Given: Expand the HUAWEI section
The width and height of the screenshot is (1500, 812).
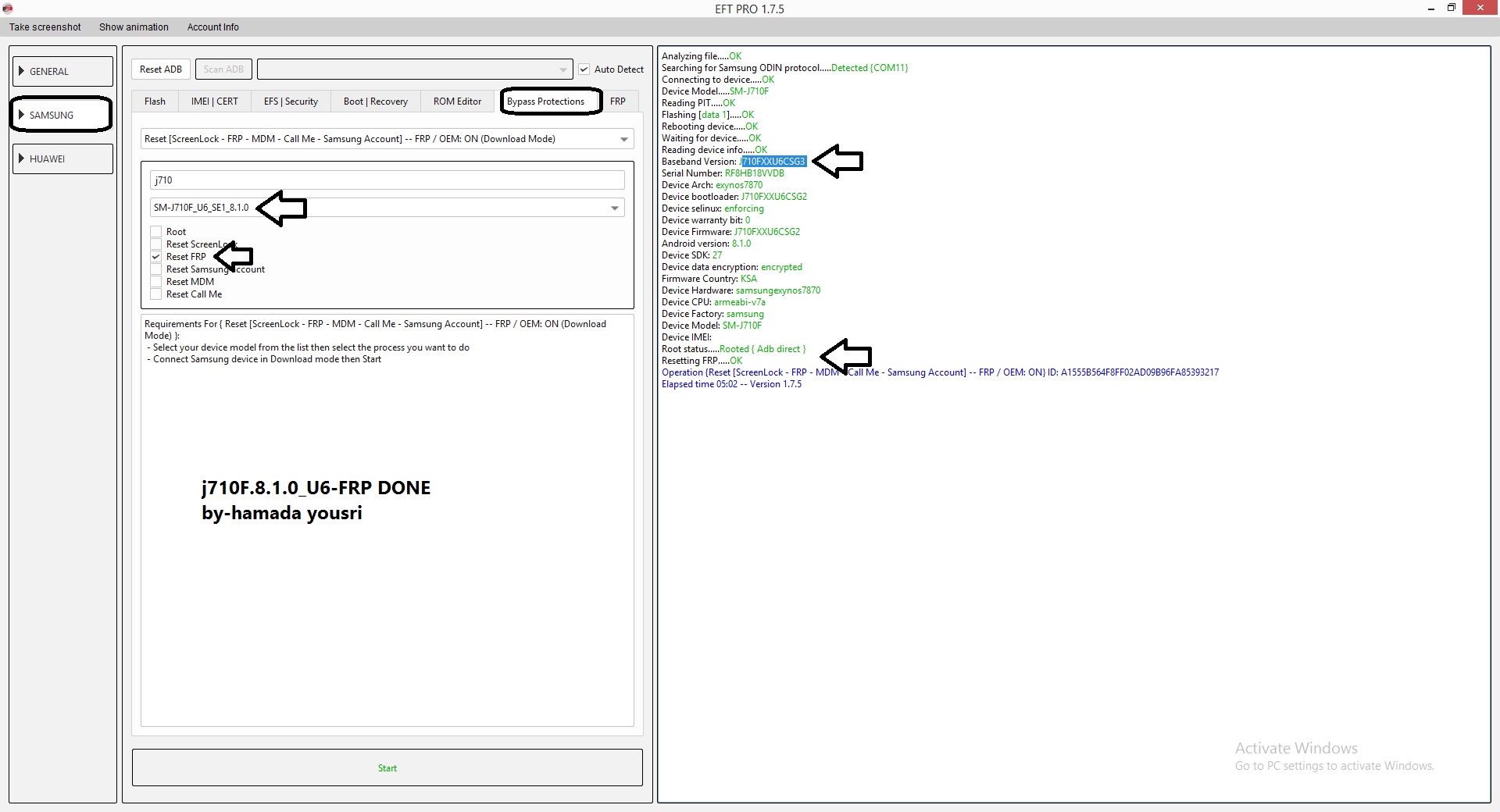Looking at the screenshot, I should [x=63, y=158].
